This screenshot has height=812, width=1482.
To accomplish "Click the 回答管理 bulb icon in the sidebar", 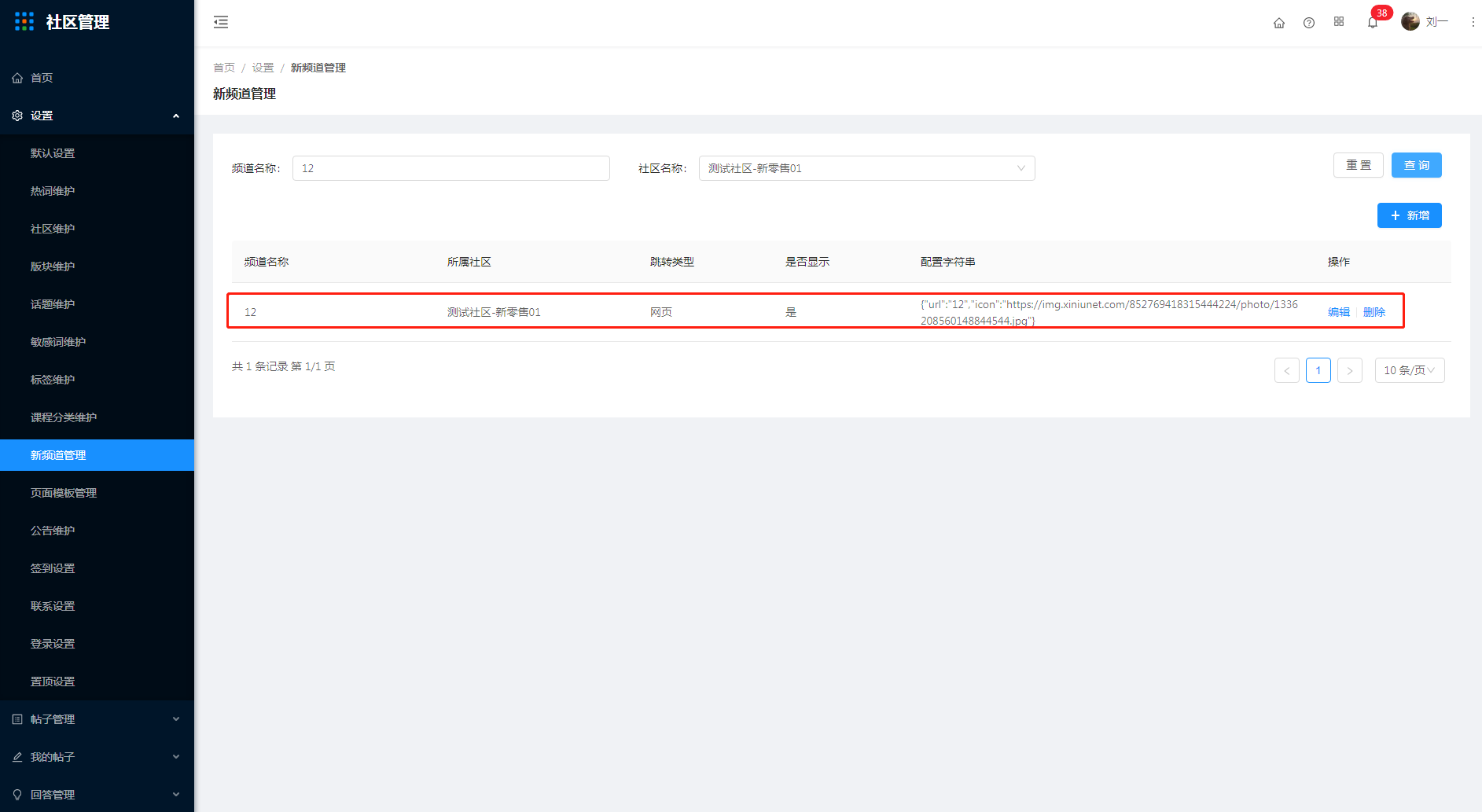I will (17, 795).
